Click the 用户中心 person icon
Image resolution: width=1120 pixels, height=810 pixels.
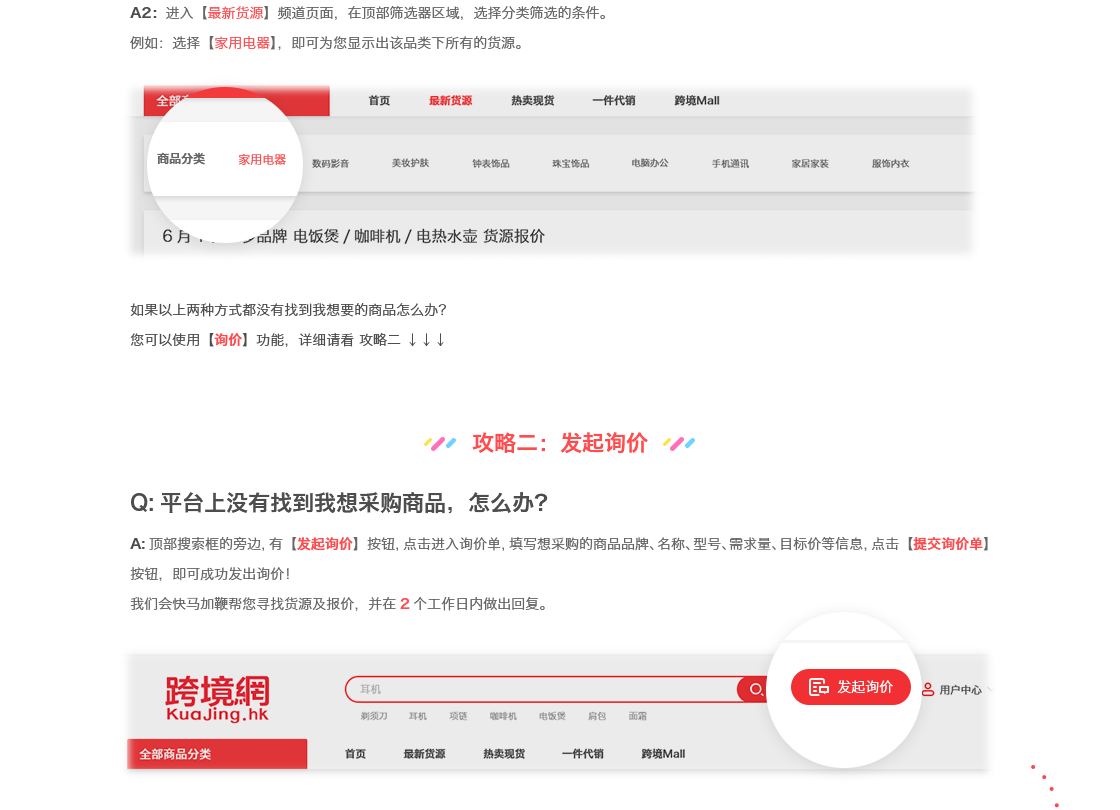coord(928,689)
